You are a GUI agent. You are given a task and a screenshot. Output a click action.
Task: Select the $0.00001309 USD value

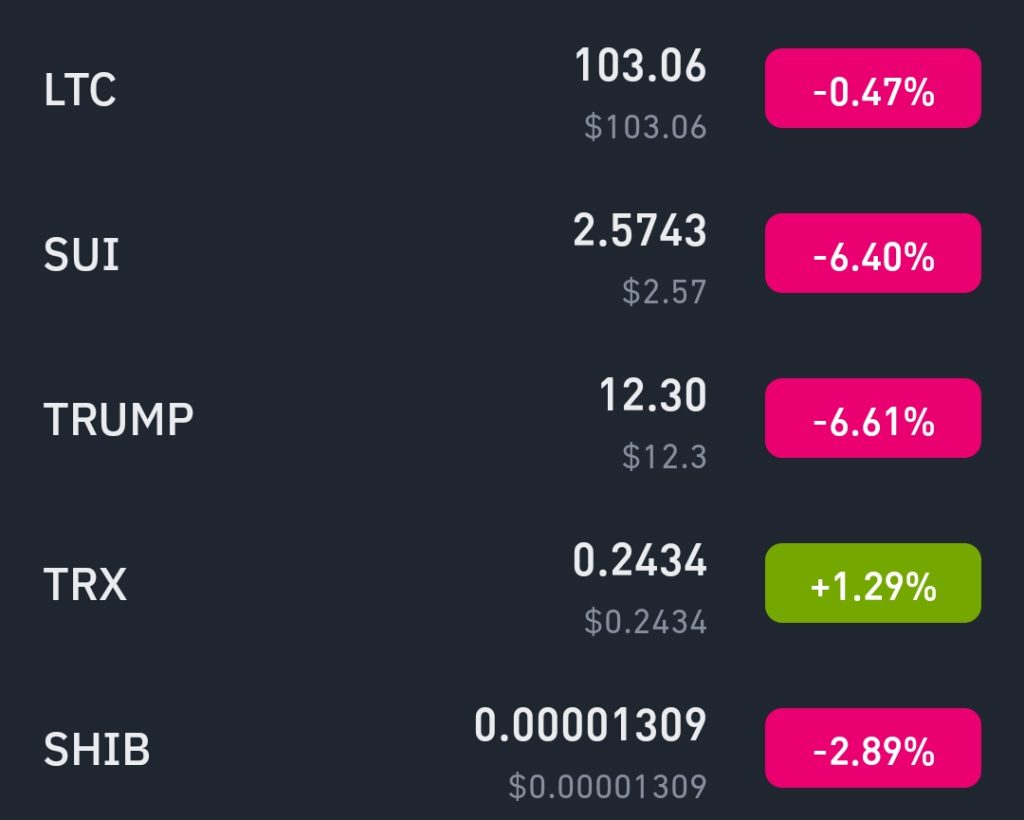coord(608,786)
